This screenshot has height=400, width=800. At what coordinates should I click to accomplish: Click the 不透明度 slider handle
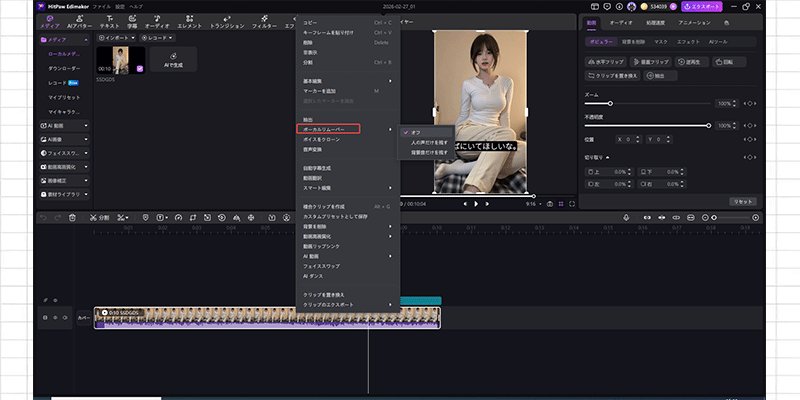[x=709, y=126]
